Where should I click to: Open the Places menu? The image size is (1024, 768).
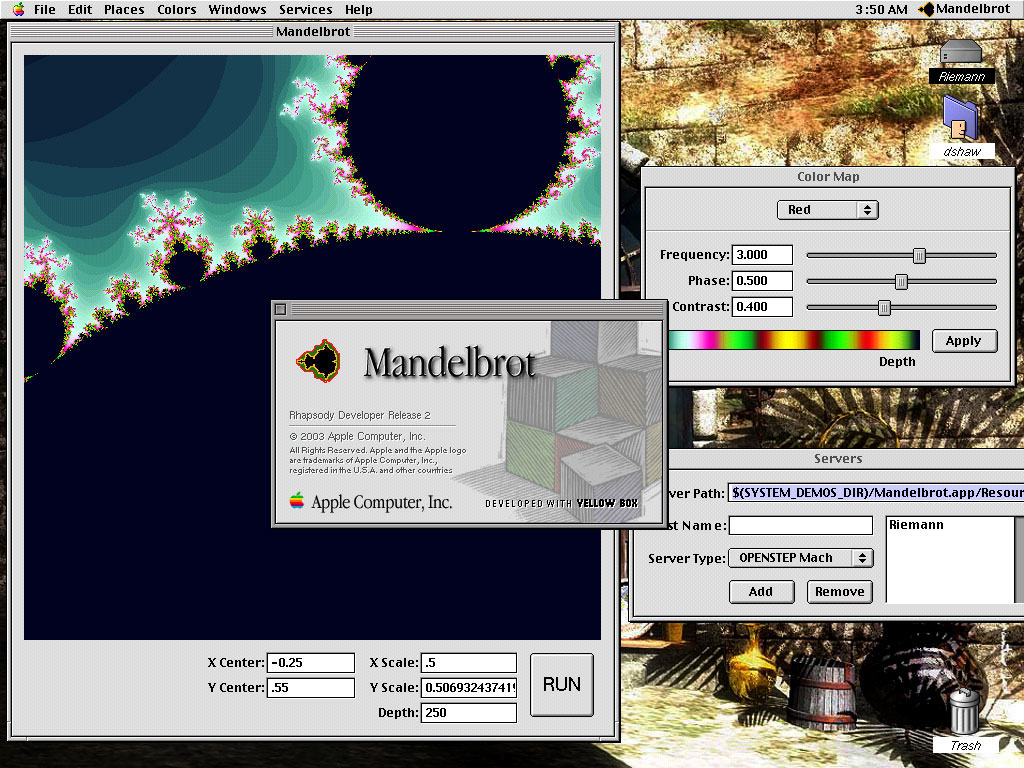pyautogui.click(x=124, y=9)
